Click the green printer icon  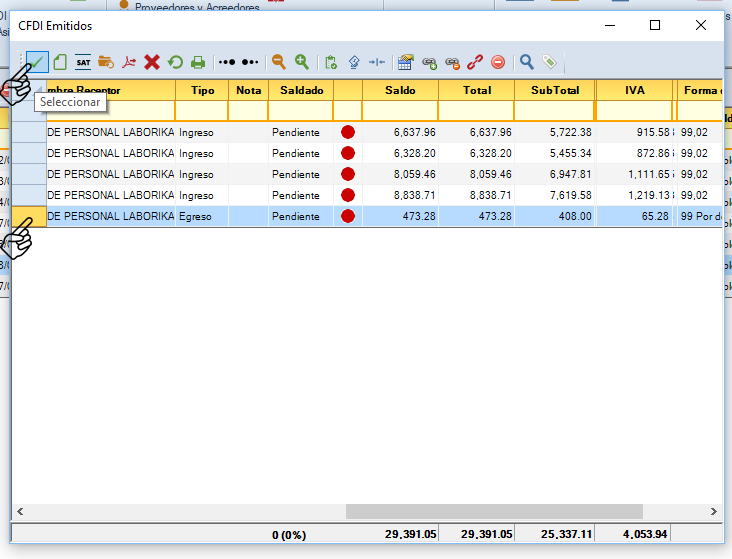click(x=198, y=62)
